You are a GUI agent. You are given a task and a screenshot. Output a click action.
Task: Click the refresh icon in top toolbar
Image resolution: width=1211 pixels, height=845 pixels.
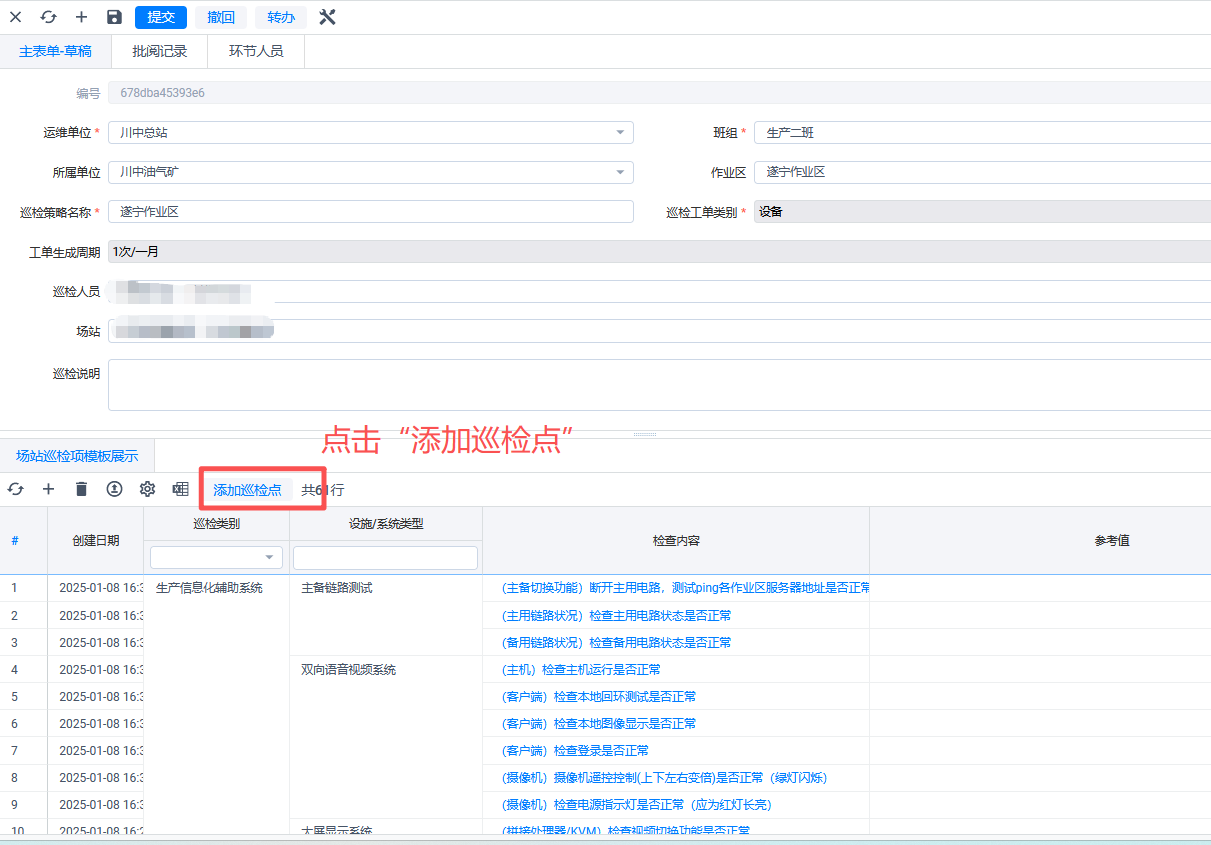[48, 17]
